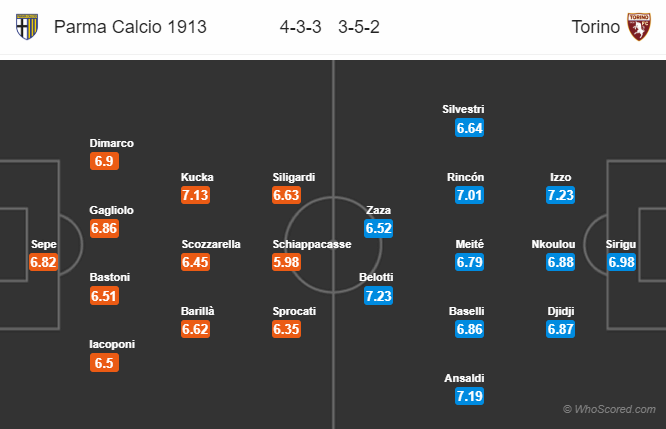Open player Zaza's name

(378, 210)
